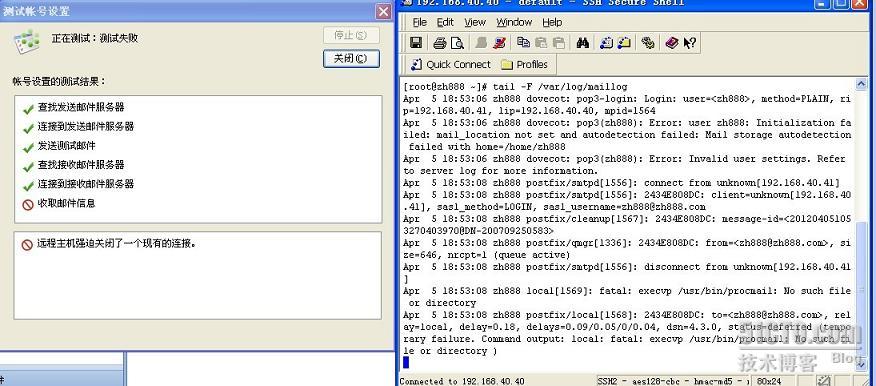Close the 测试帐号设置 dialog with the red X

point(383,11)
